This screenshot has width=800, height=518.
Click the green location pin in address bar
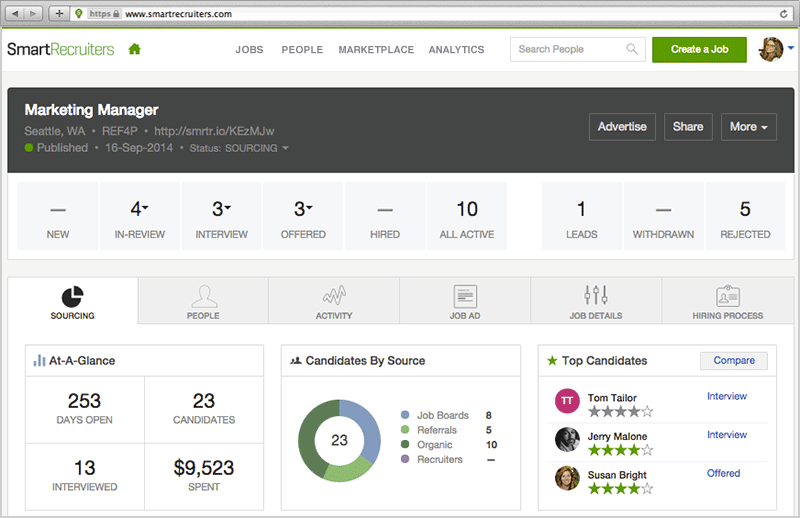[x=79, y=14]
